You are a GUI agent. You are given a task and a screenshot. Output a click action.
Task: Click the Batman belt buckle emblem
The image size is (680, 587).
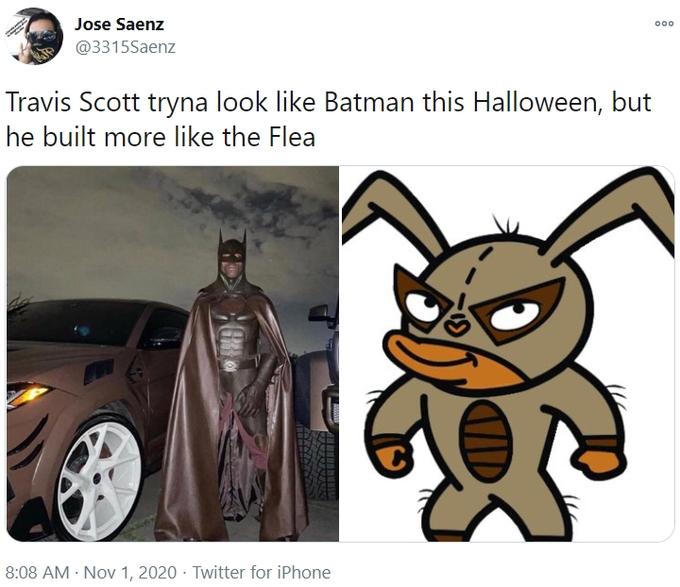[x=230, y=365]
